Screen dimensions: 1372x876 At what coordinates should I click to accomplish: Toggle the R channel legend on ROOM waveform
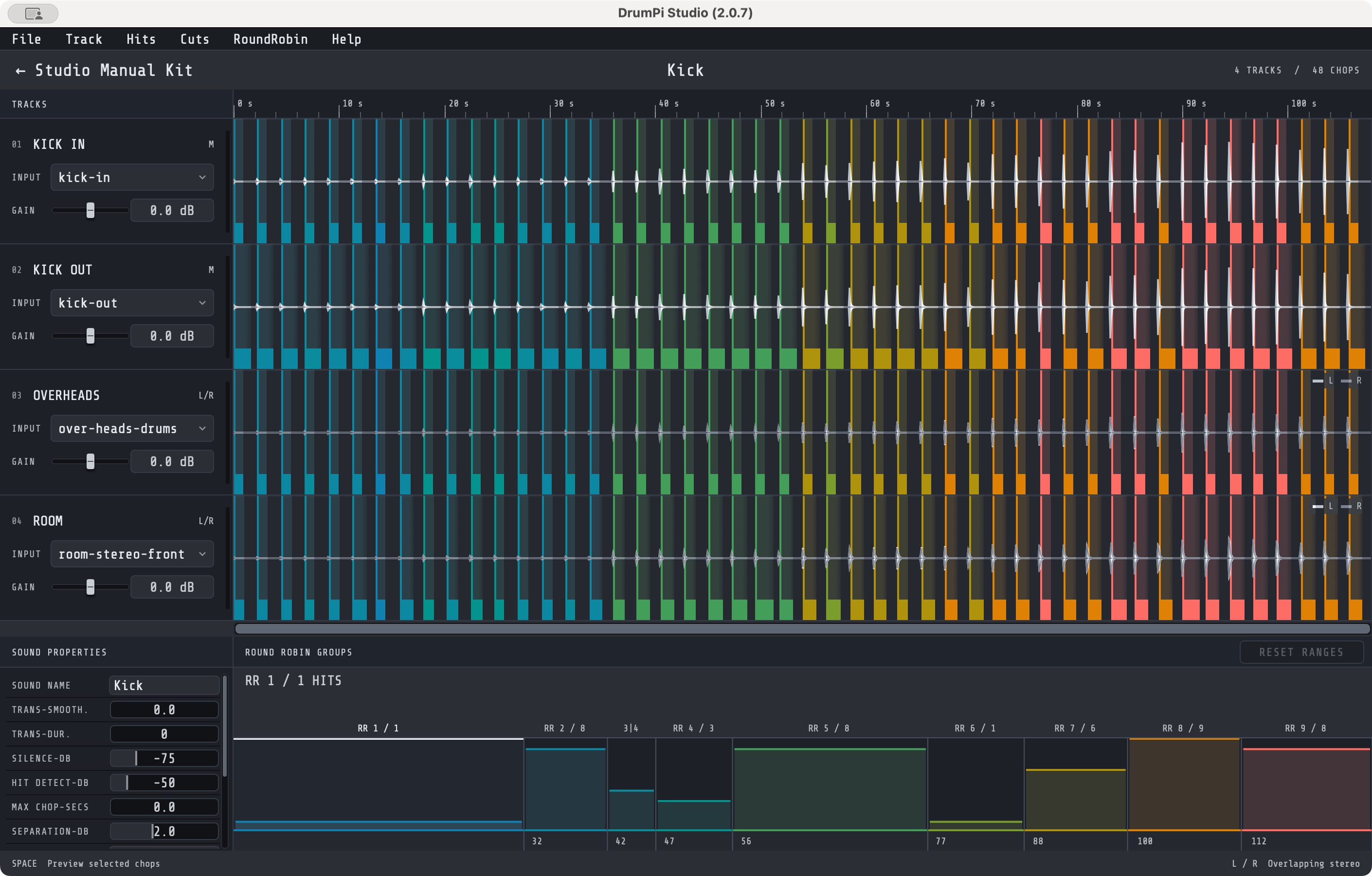point(1352,506)
